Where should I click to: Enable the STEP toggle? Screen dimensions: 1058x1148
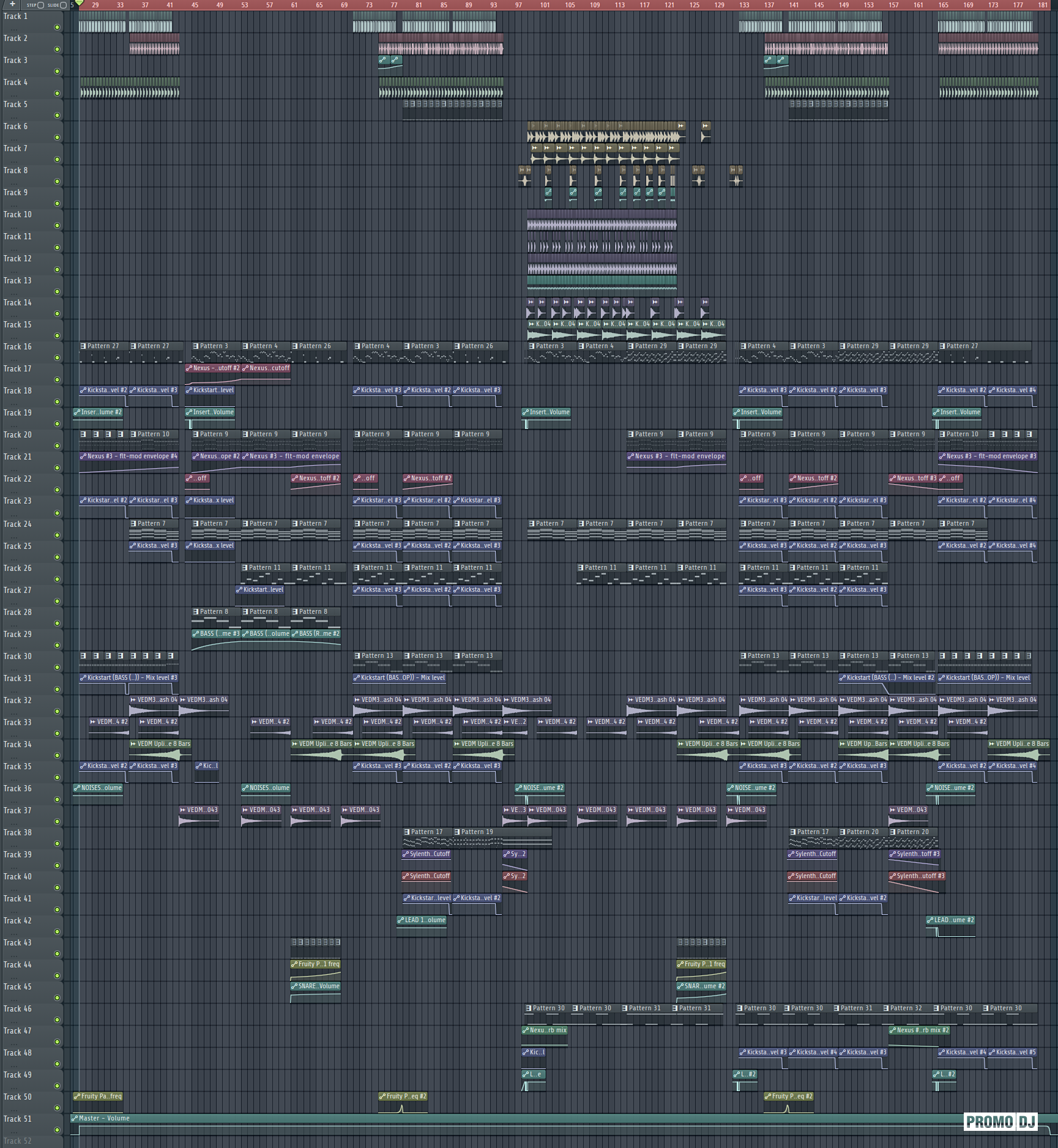pos(40,5)
